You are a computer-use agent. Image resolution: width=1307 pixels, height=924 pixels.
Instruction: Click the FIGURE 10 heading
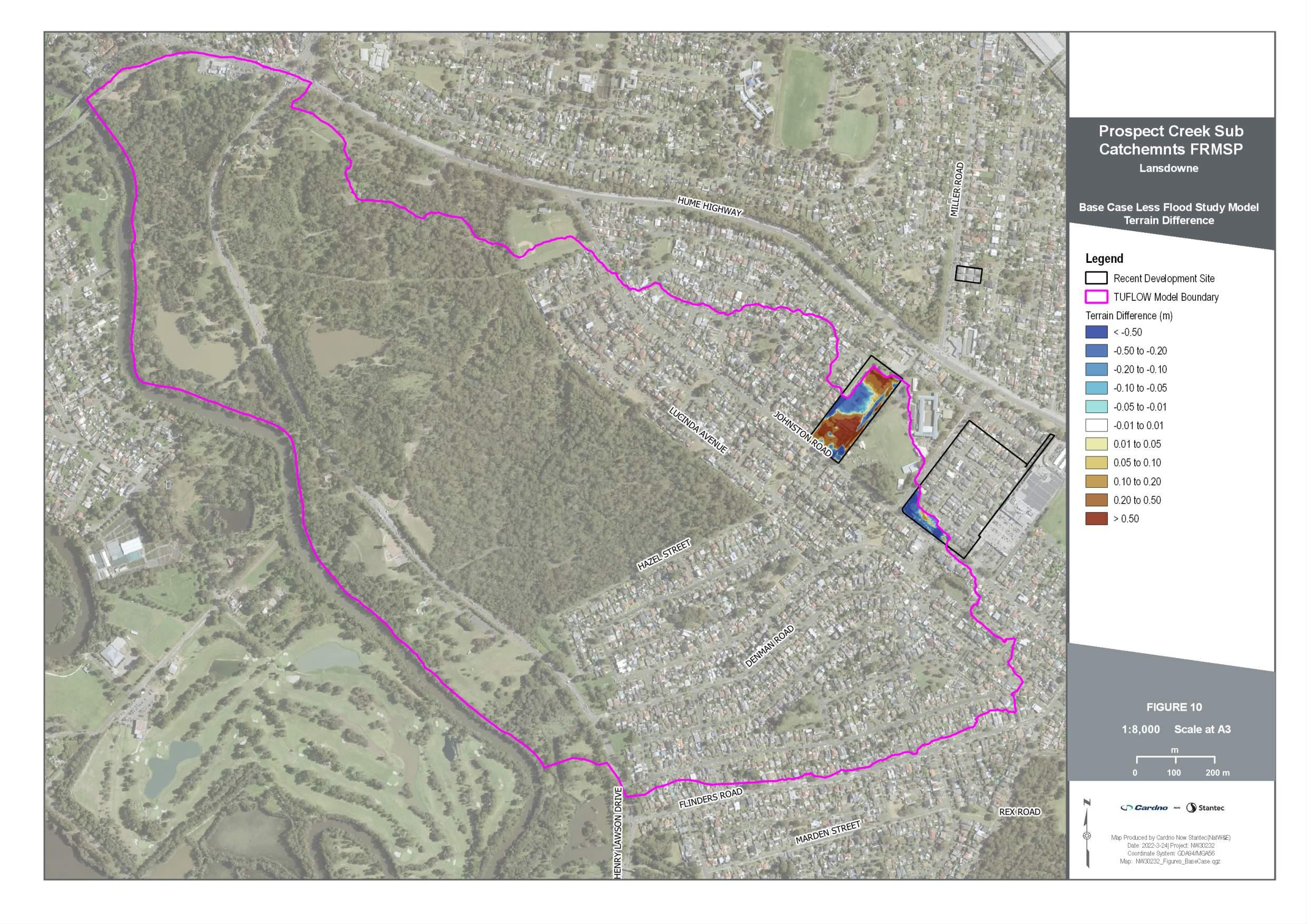[x=1174, y=707]
